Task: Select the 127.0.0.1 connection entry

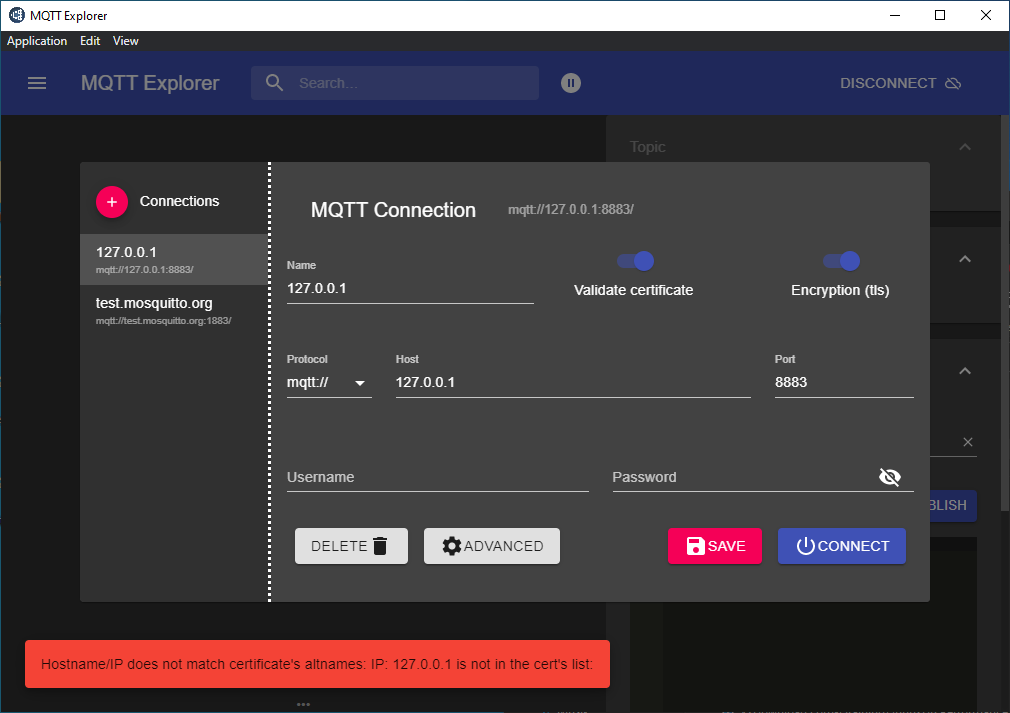Action: (x=174, y=260)
